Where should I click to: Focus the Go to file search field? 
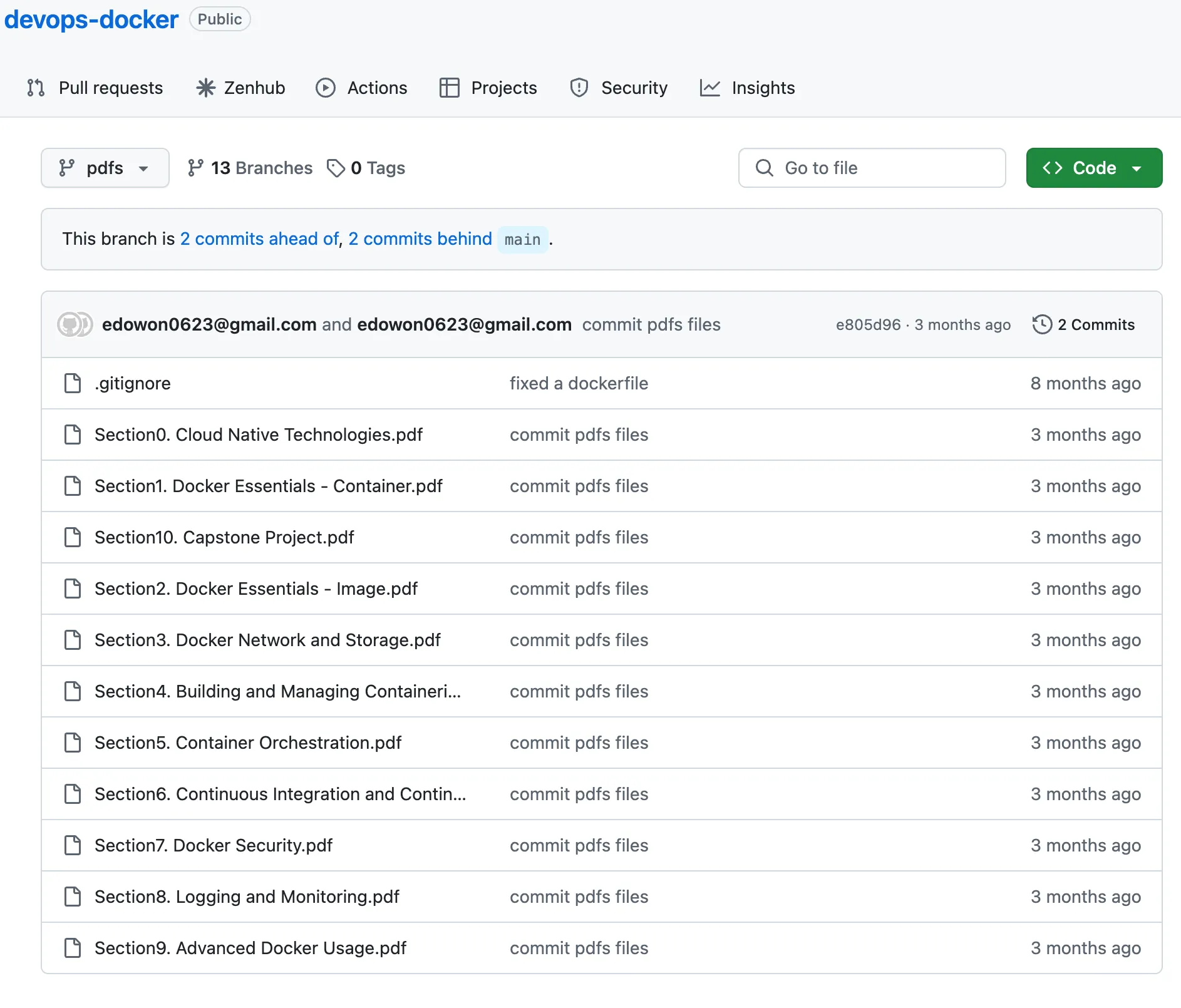872,168
